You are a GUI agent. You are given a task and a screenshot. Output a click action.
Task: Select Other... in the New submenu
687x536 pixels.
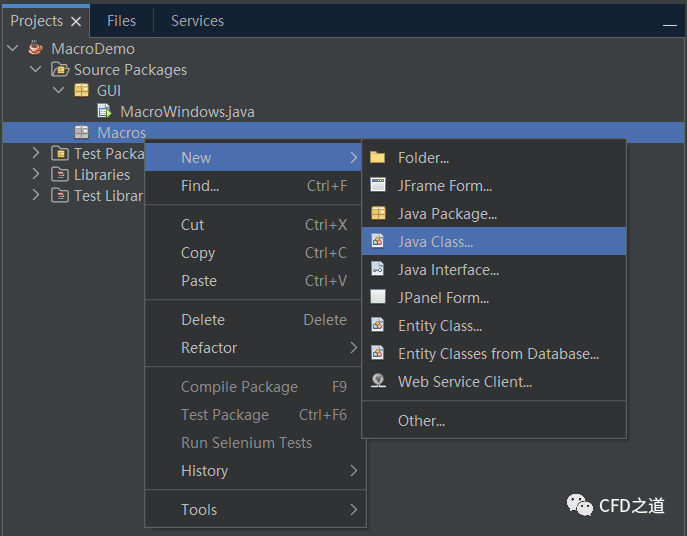pos(421,421)
